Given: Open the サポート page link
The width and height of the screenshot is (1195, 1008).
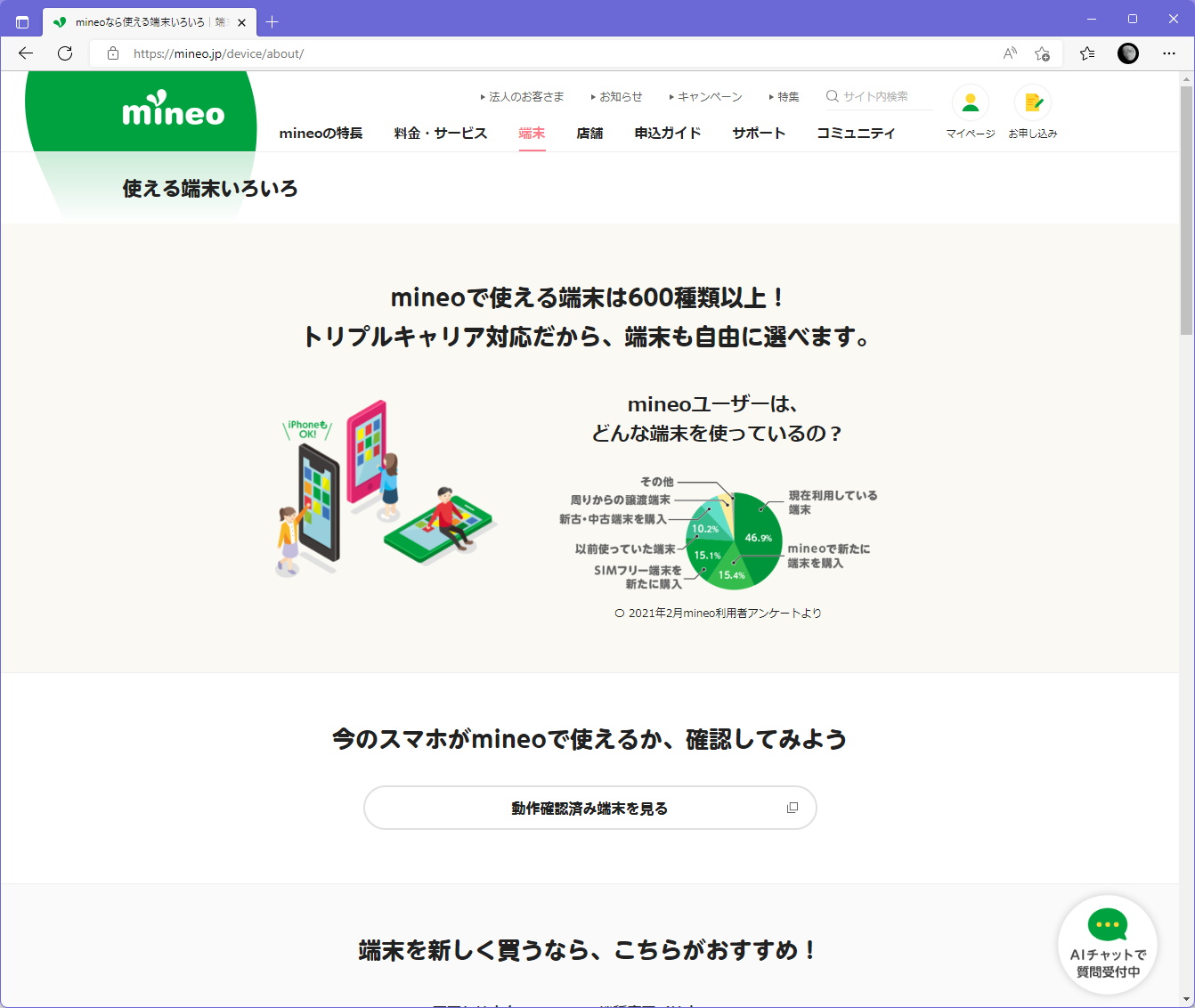Looking at the screenshot, I should point(758,133).
